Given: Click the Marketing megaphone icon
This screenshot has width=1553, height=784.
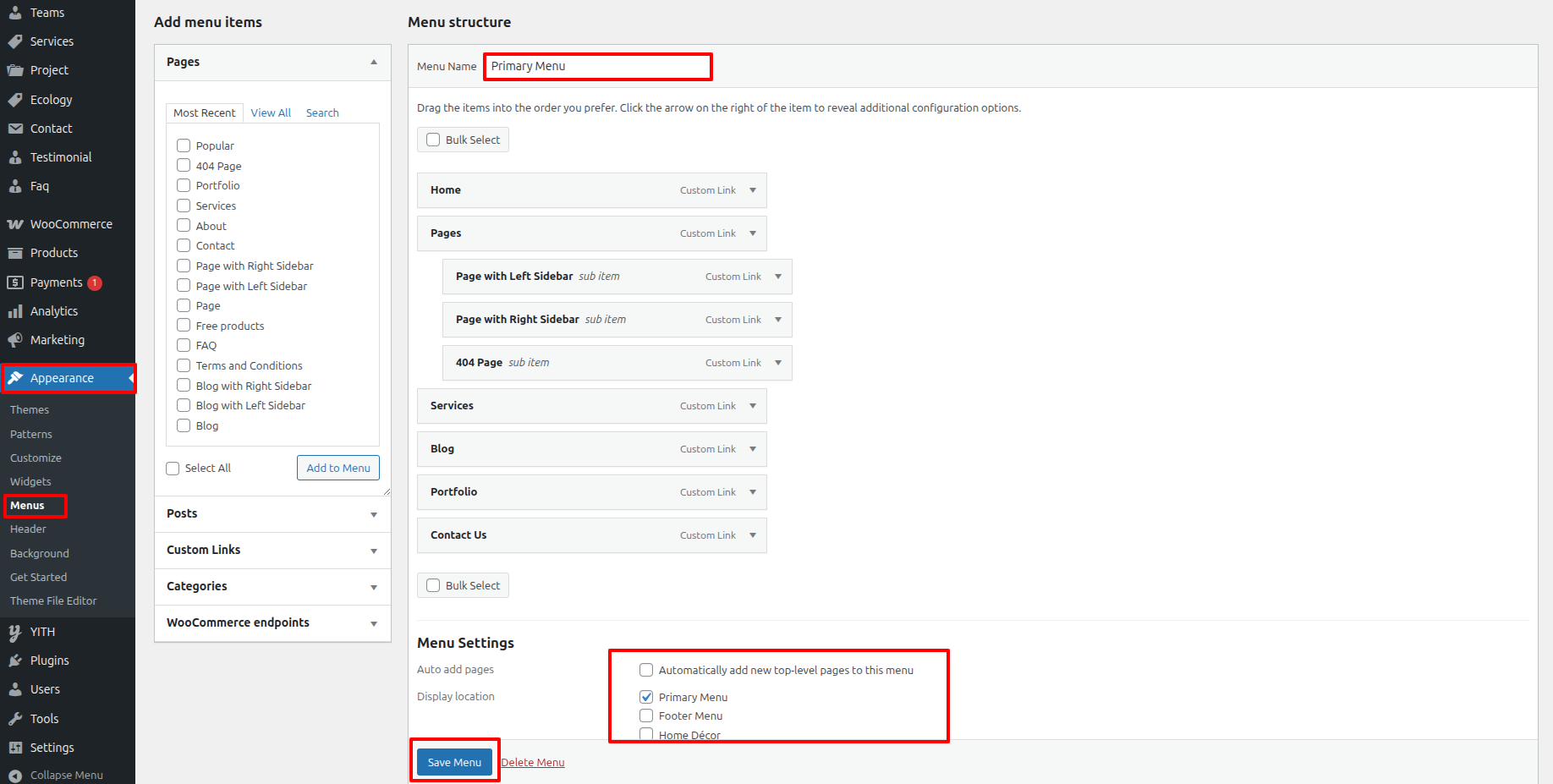Looking at the screenshot, I should [x=15, y=340].
